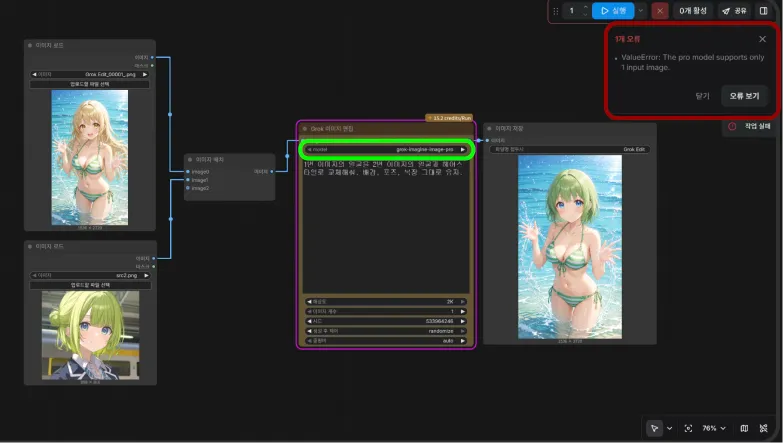The image size is (783, 443).
Task: Open the file selector showing src2.png
Action: [90, 275]
